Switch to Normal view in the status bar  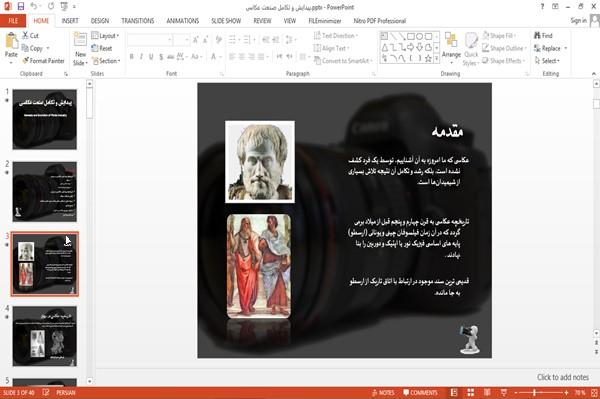pos(454,392)
